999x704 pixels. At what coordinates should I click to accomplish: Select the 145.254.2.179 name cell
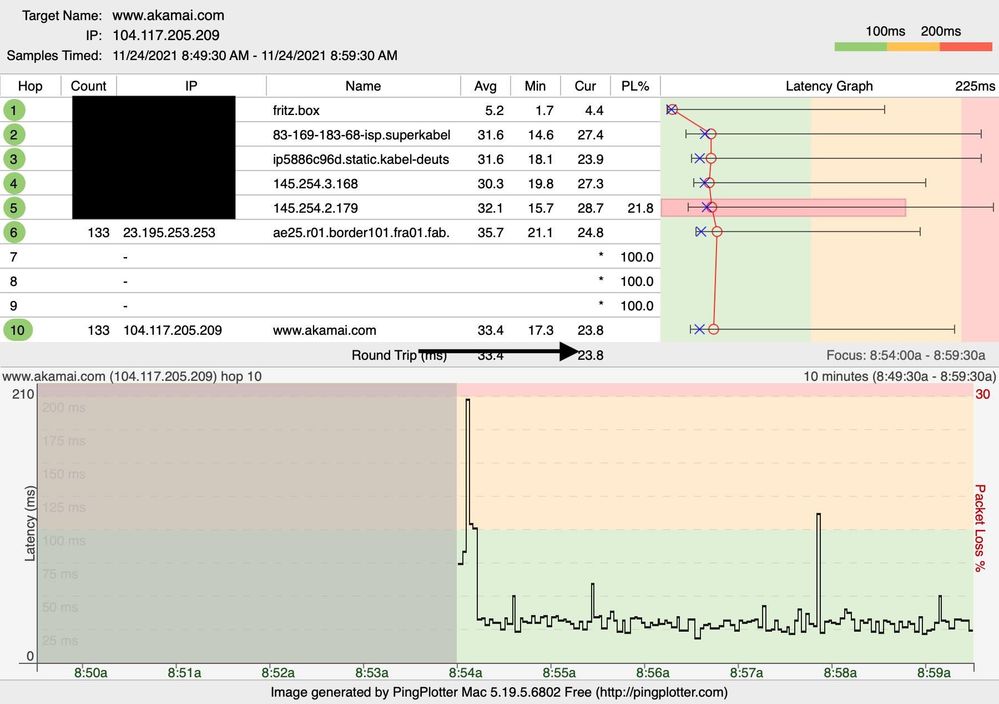(x=315, y=208)
